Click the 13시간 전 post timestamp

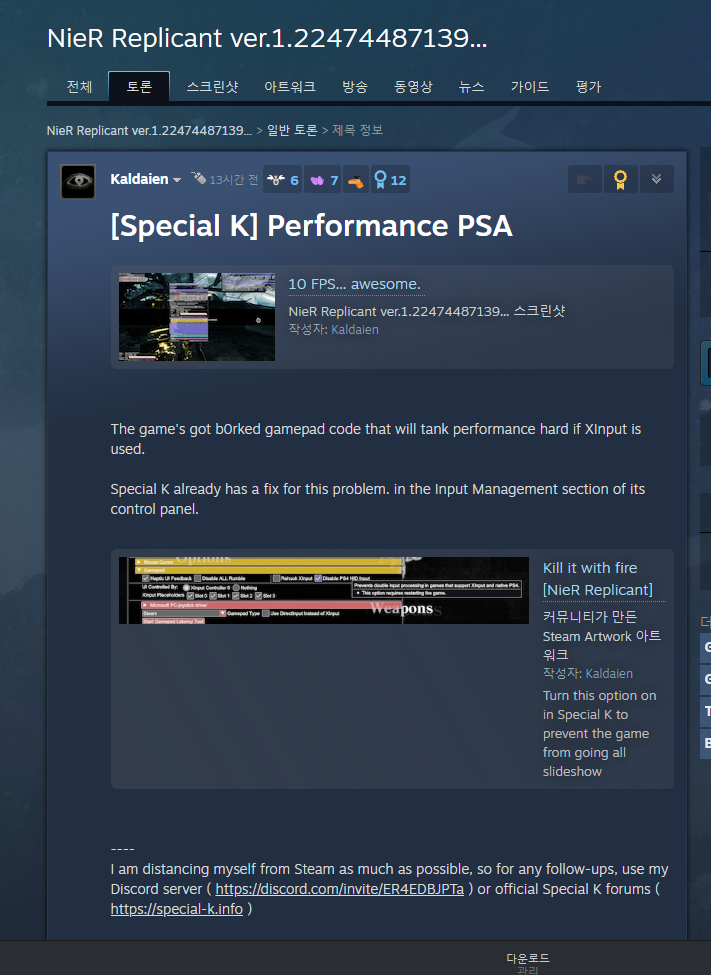(234, 180)
